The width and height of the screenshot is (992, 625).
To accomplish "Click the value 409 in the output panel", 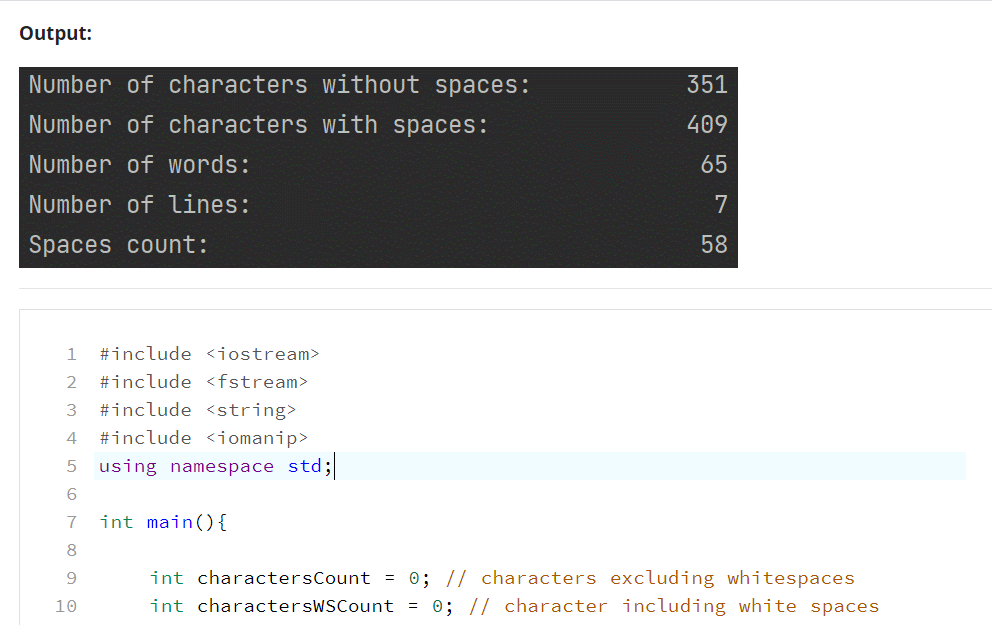I will (x=707, y=124).
